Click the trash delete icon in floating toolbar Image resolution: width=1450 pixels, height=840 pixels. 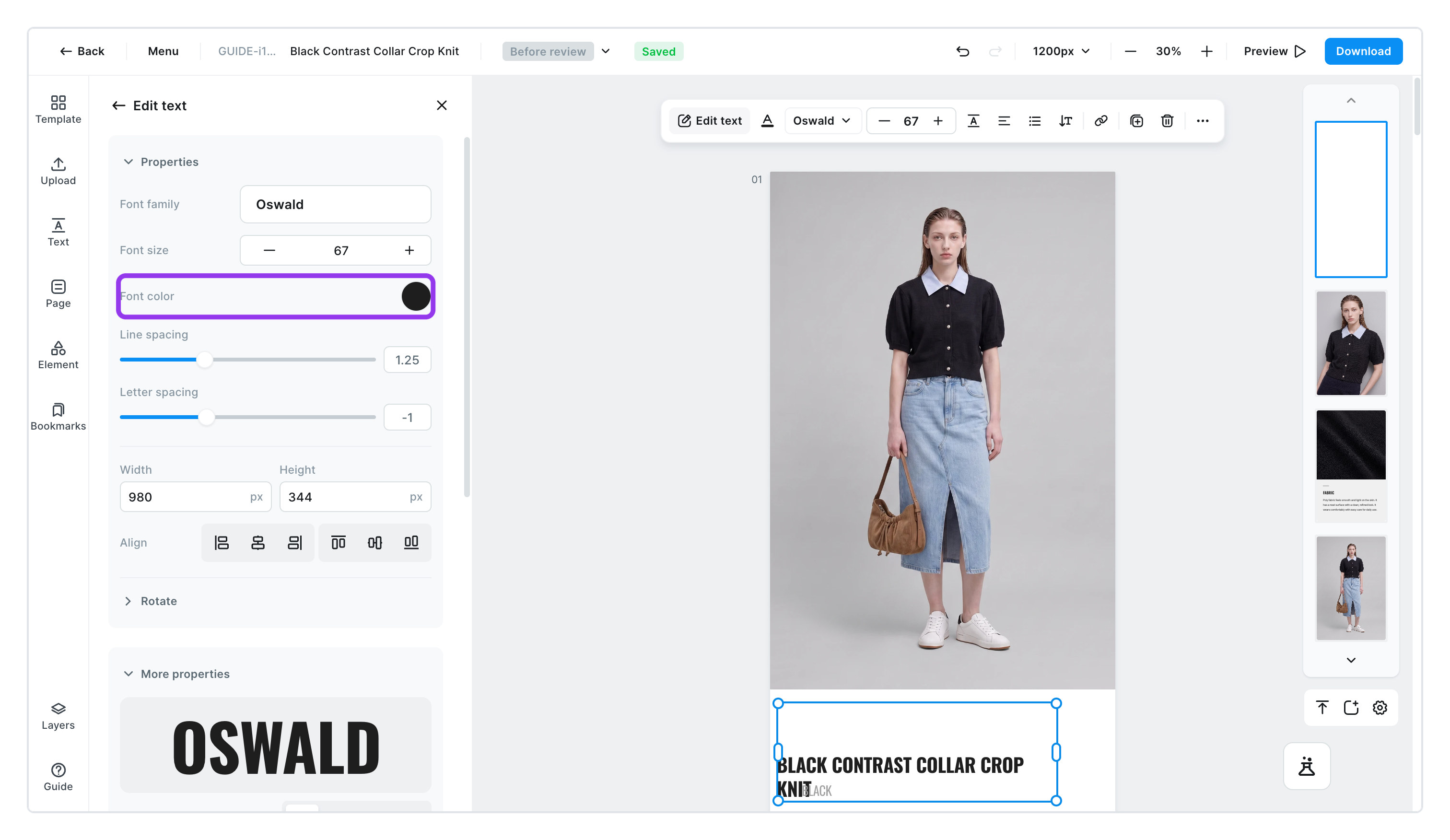coord(1167,121)
